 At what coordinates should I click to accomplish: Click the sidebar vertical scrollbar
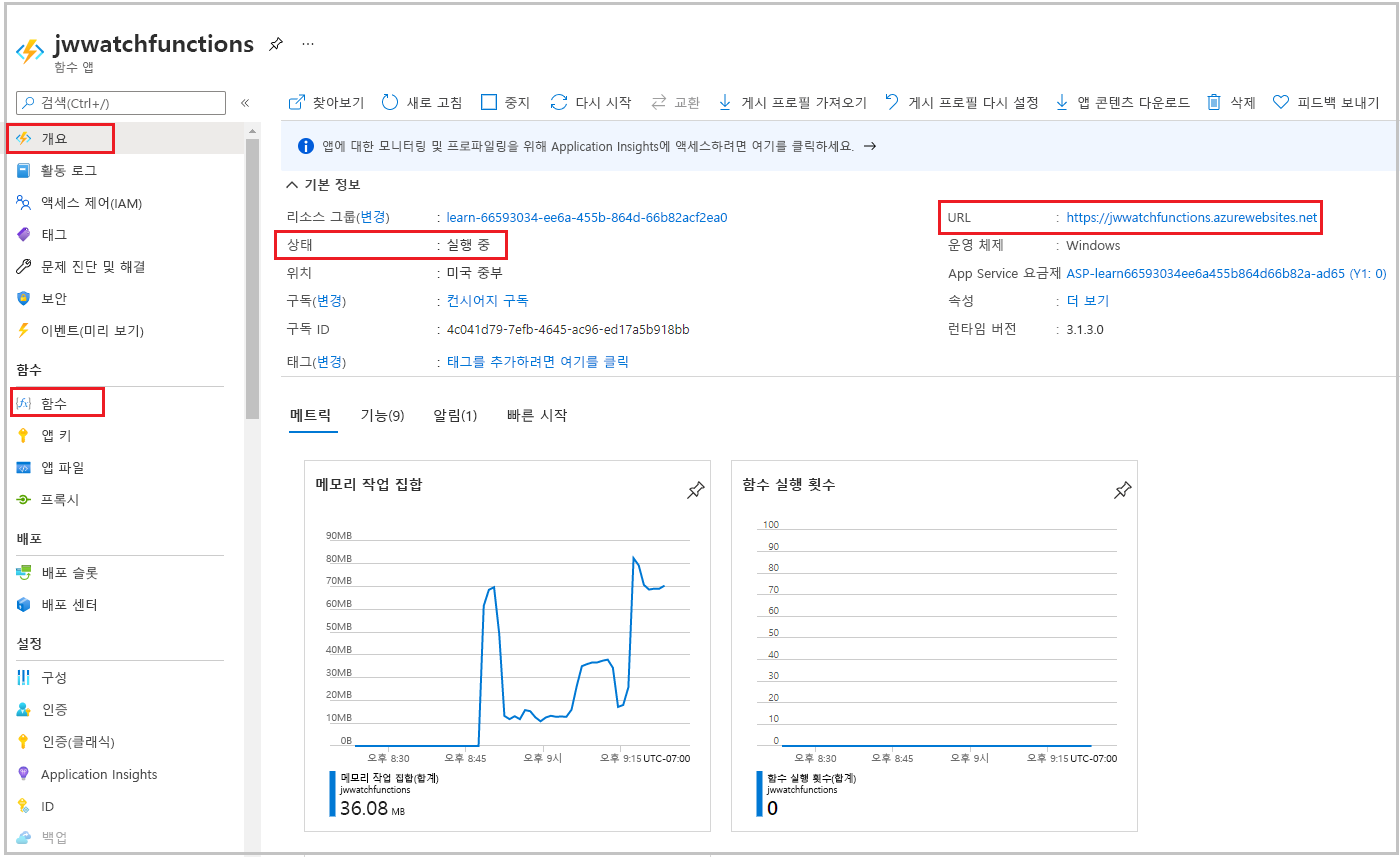(x=252, y=280)
